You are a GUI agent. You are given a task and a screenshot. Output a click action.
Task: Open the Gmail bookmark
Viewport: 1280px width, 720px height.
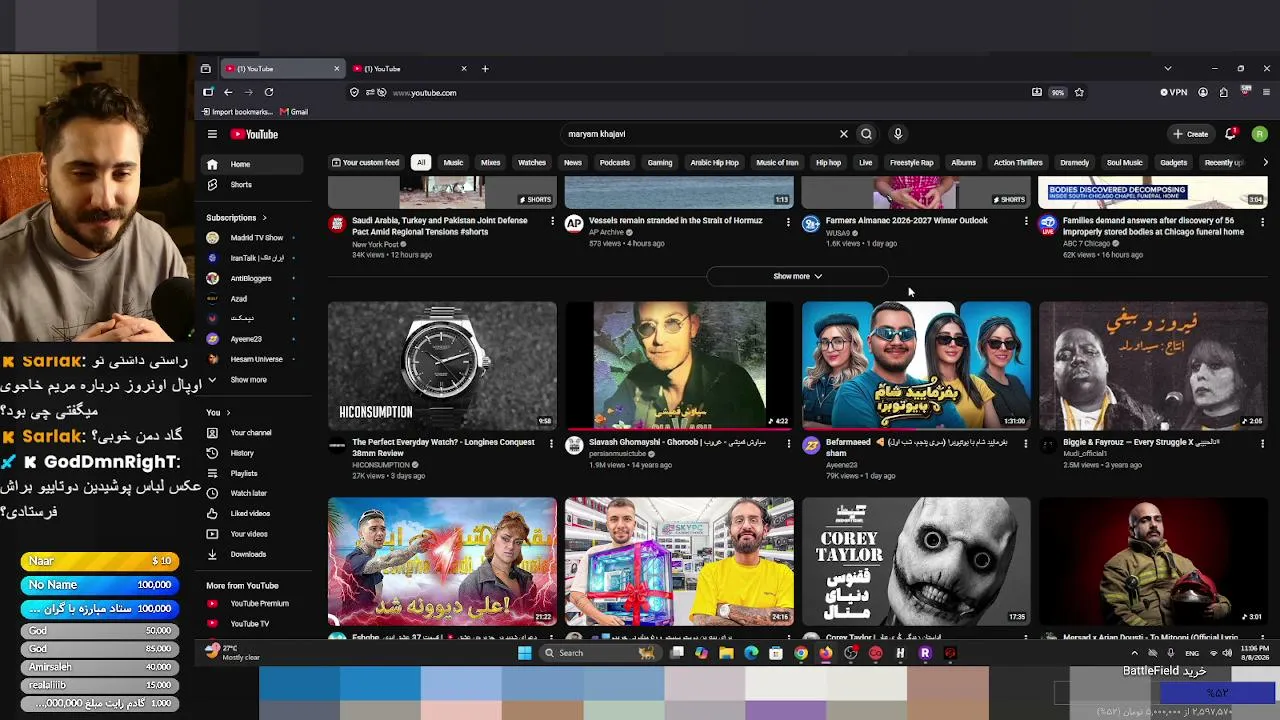coord(294,112)
